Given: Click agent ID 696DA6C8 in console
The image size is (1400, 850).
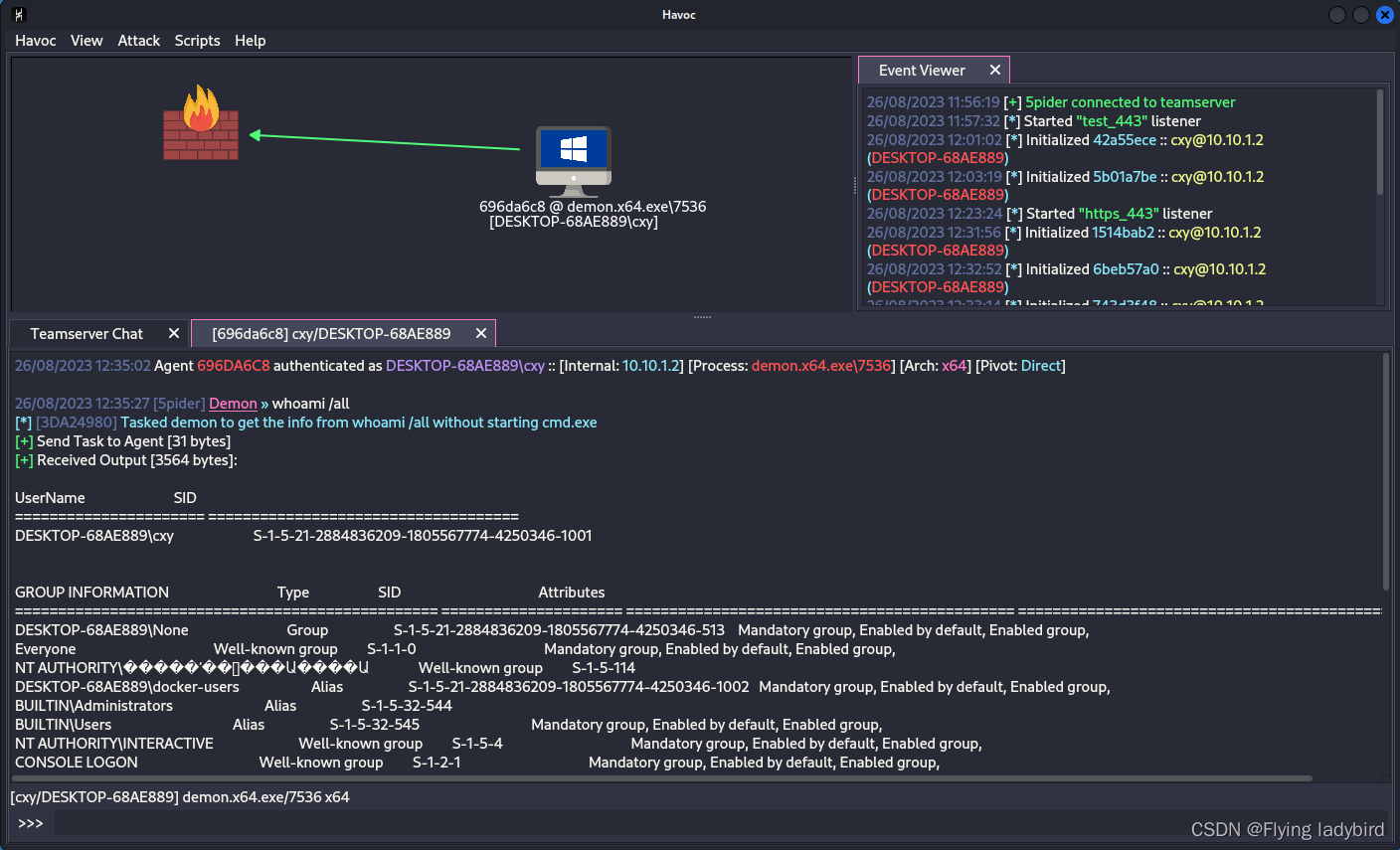Looking at the screenshot, I should 234,366.
